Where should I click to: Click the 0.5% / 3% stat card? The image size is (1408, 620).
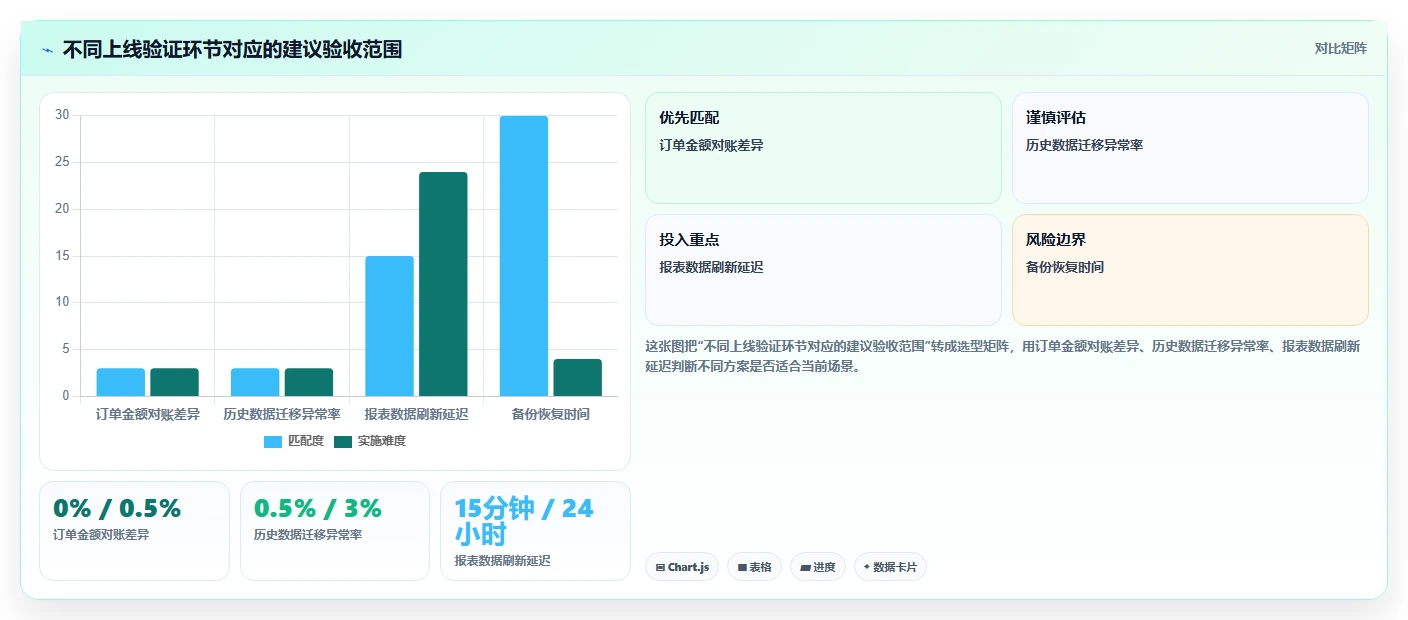[335, 531]
